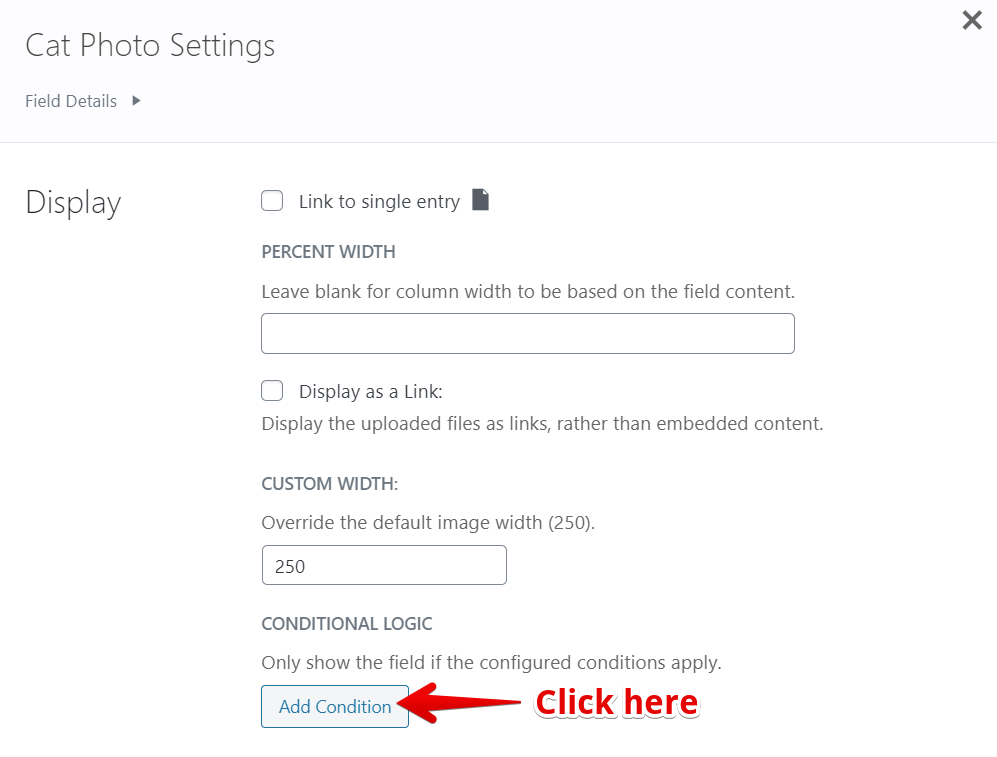Click the Field Details label text
Image resolution: width=997 pixels, height=757 pixels.
pyautogui.click(x=71, y=101)
